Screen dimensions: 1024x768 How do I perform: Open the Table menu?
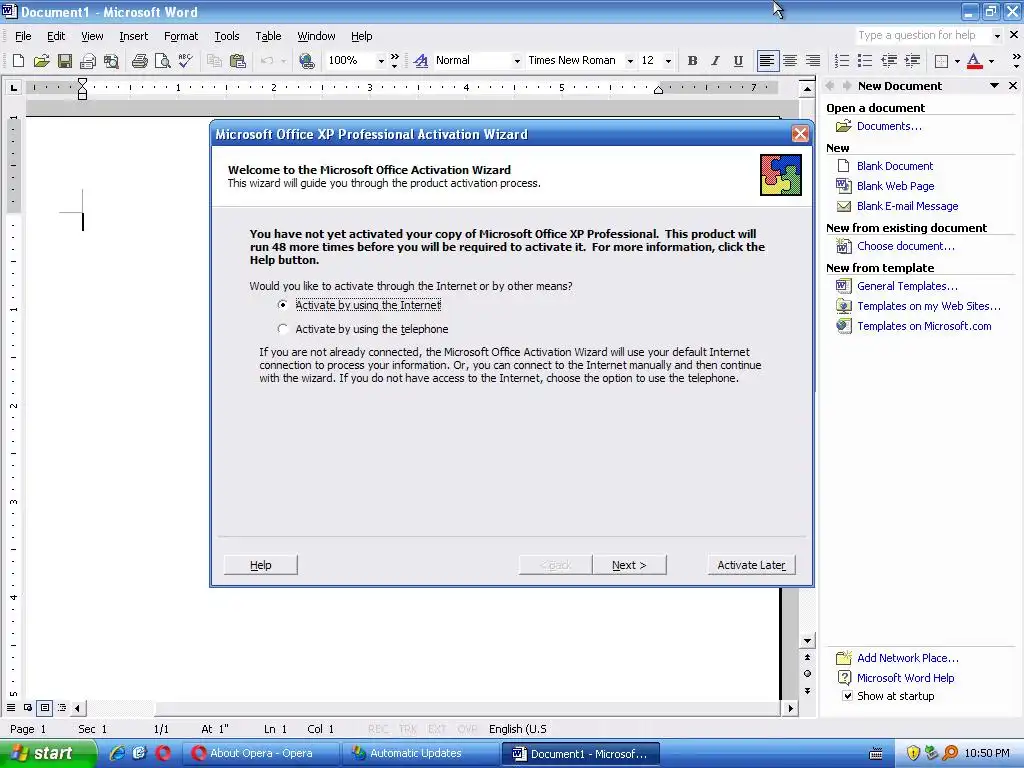coord(268,36)
